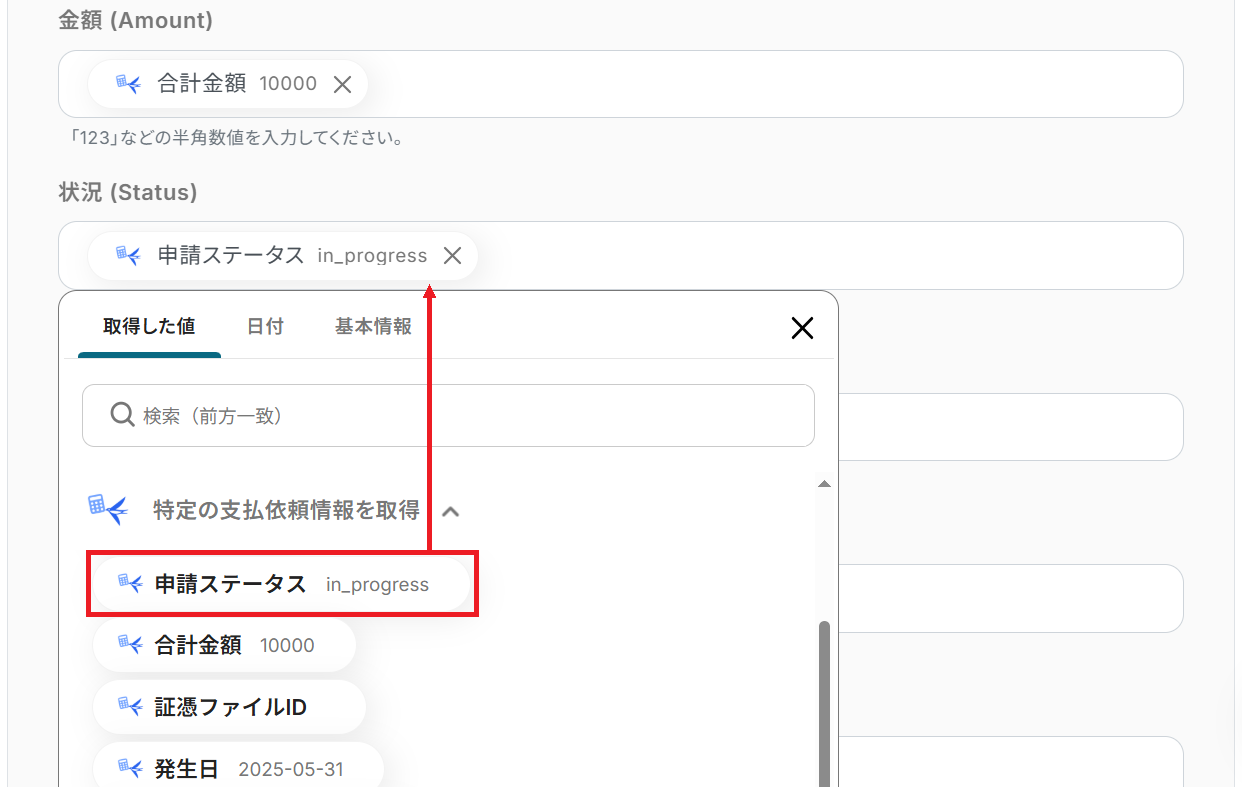1242x787 pixels.
Task: Click the icon on the Amount field chip
Action: [129, 84]
